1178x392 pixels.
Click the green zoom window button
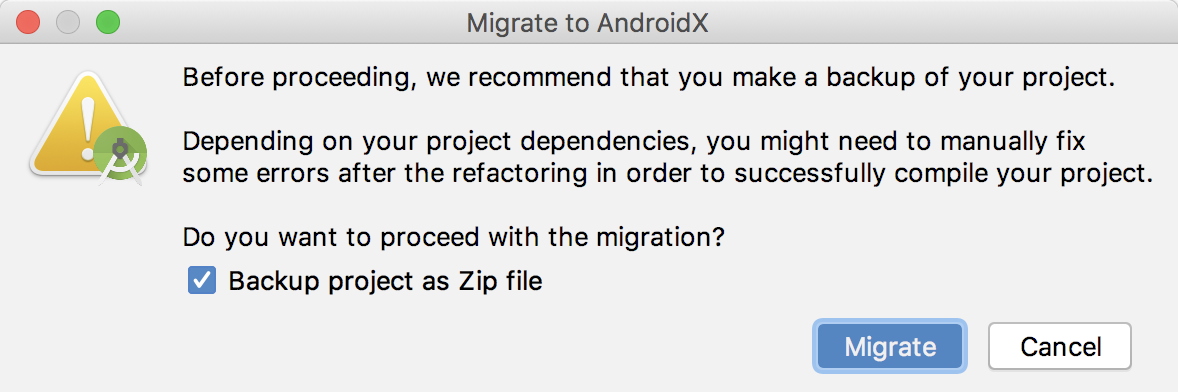click(108, 23)
